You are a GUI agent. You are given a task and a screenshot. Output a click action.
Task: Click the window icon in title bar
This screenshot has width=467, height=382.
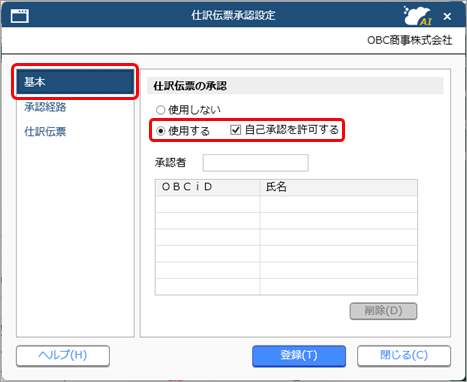[x=20, y=16]
